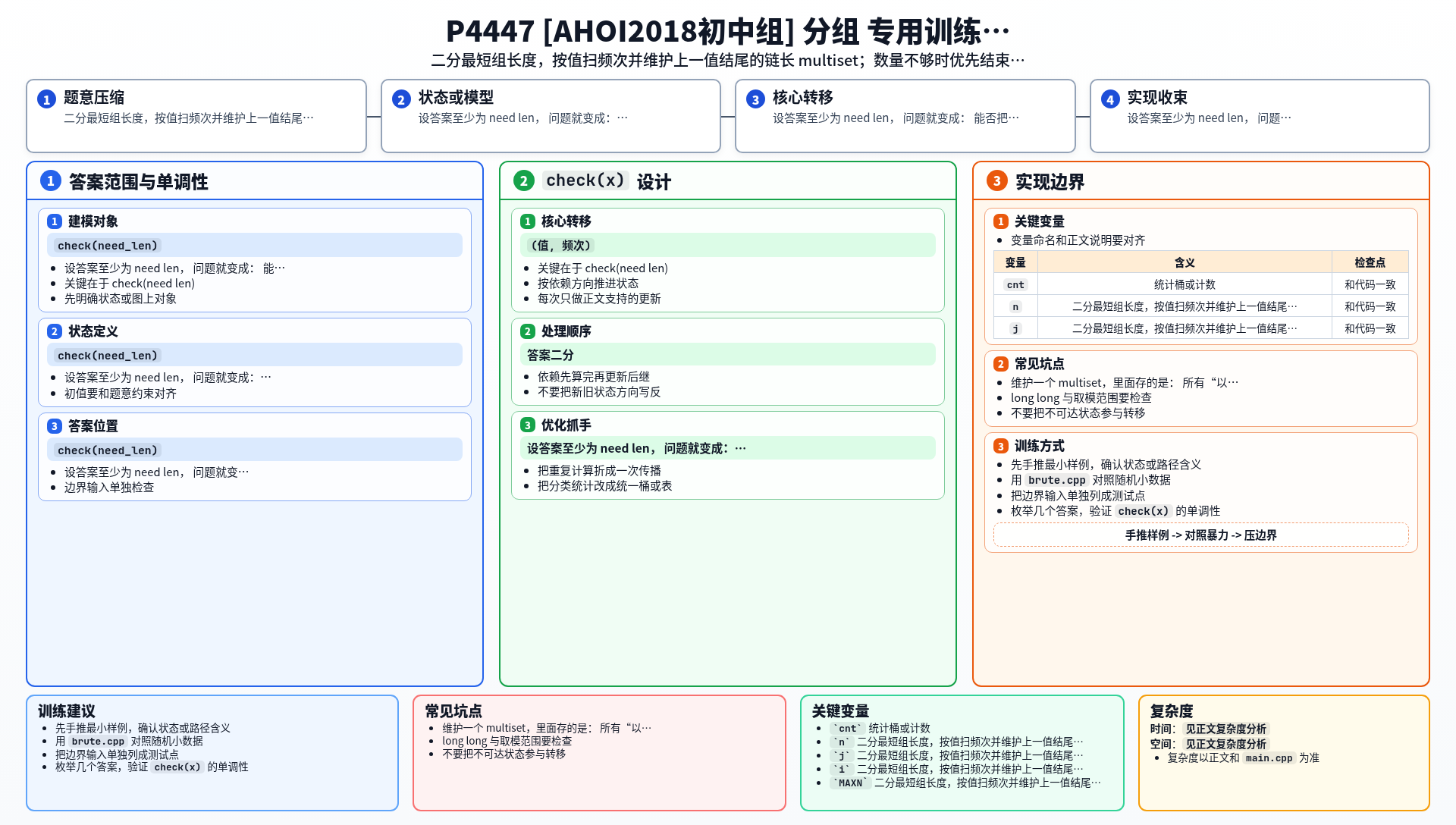The image size is (1456, 825).
Task: Click 见正文复杂度分析 next to 空间
Action: click(1225, 744)
